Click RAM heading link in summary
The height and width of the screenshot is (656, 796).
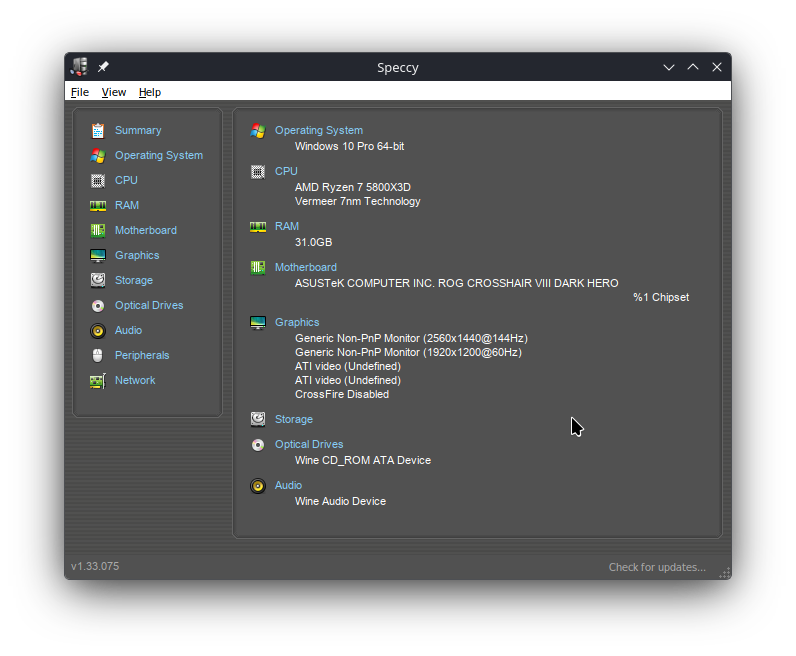[x=287, y=226]
